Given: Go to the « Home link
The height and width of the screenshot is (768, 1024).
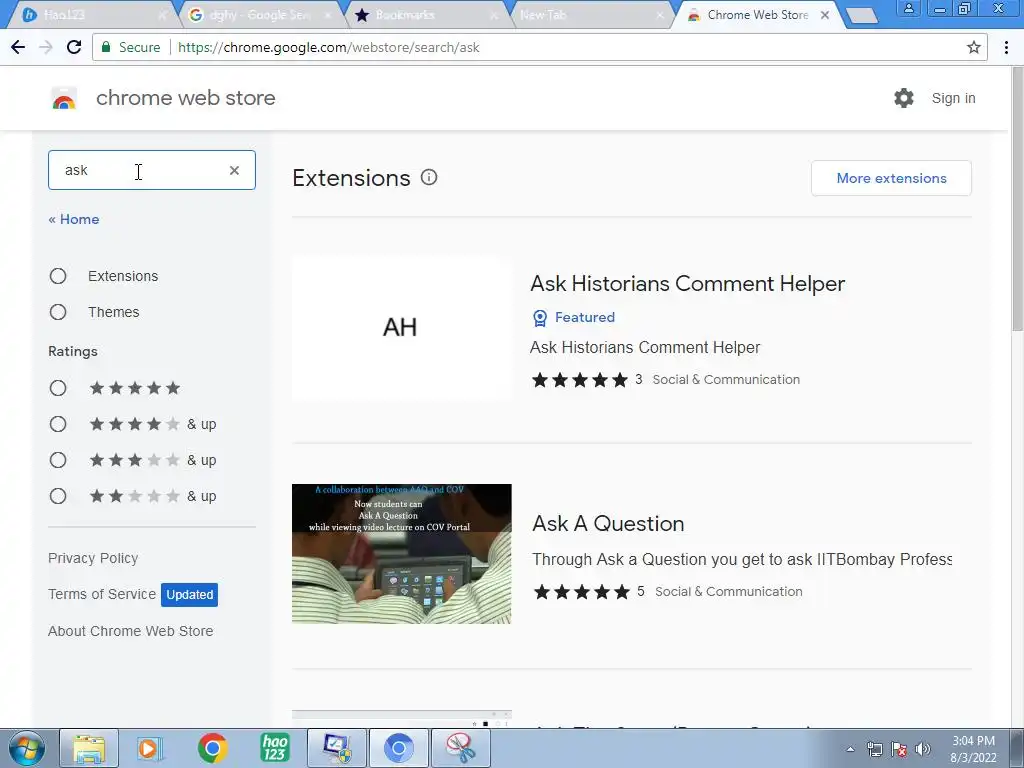Looking at the screenshot, I should (74, 219).
